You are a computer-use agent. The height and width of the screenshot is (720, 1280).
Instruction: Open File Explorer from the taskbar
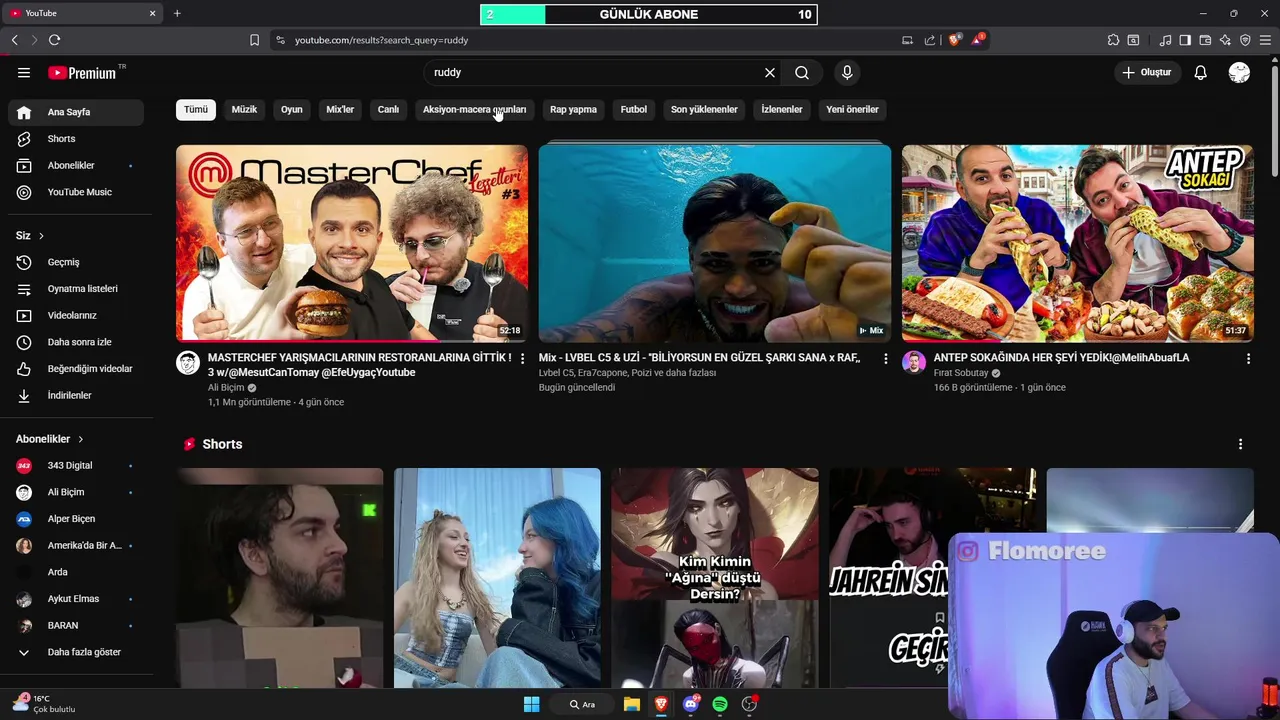click(x=632, y=704)
